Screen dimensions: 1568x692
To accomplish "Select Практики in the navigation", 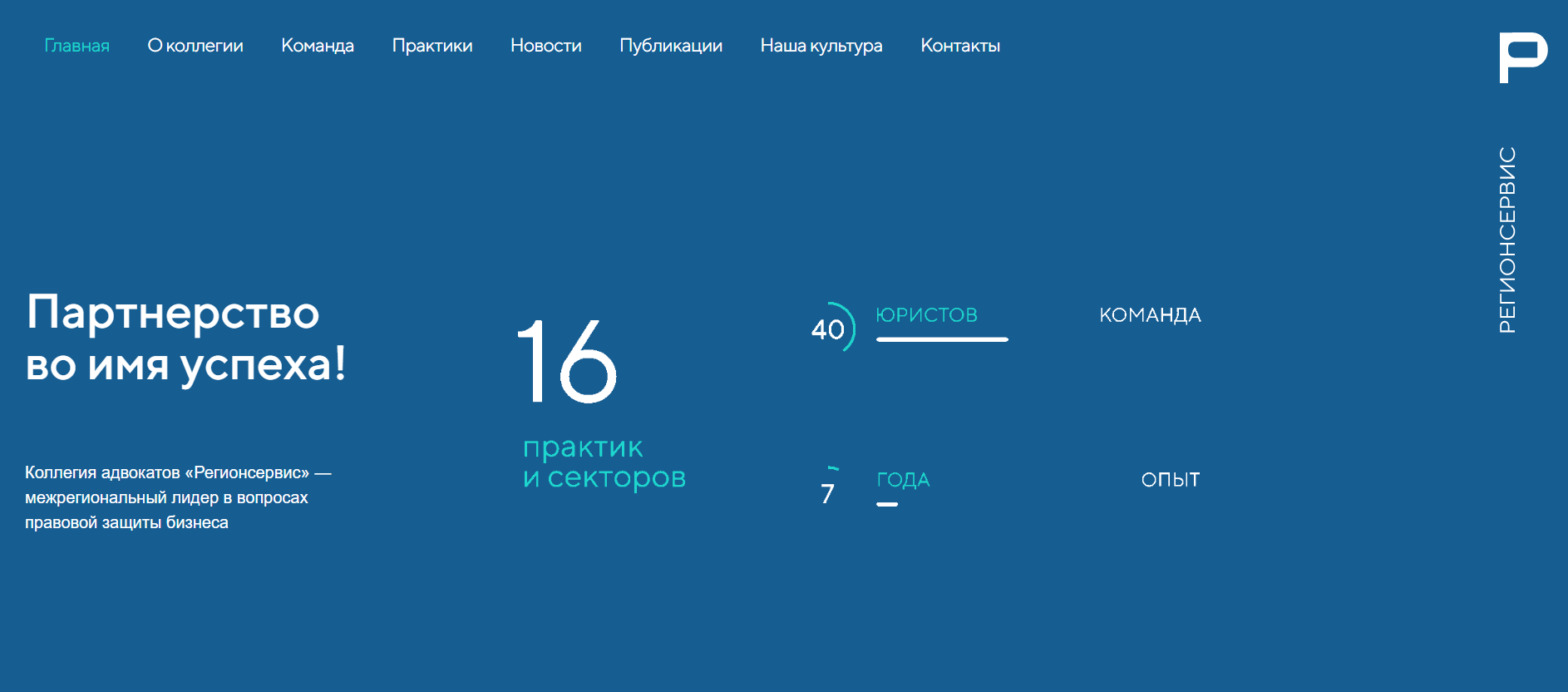I will (x=432, y=46).
